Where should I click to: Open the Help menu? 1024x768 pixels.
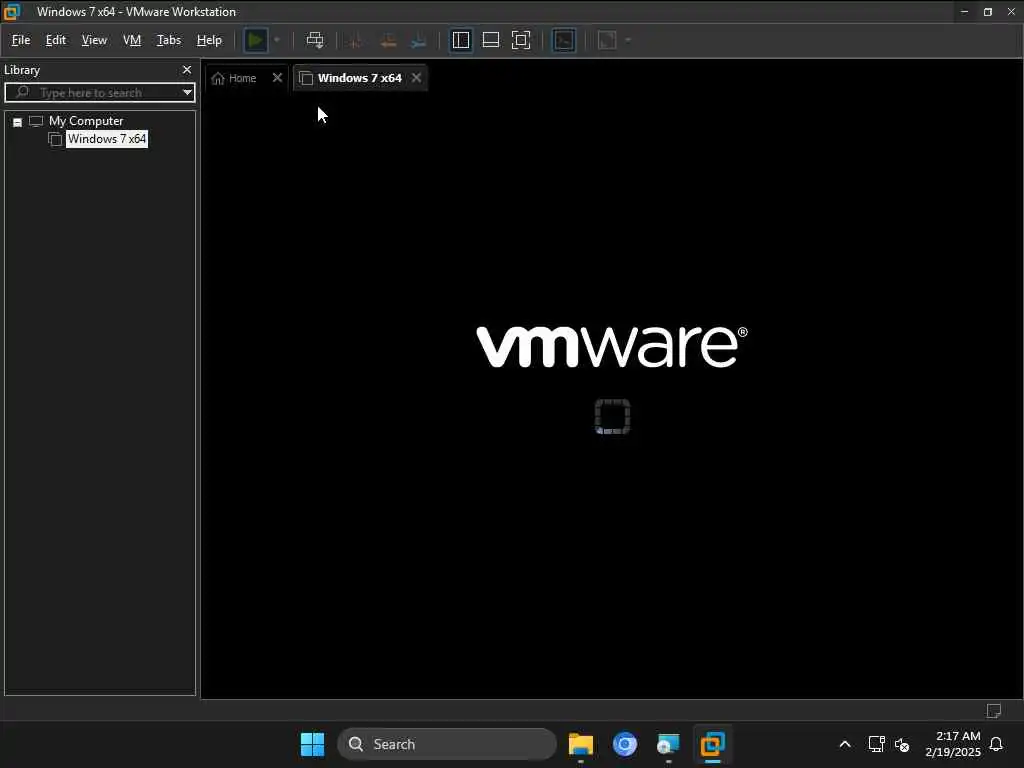coord(209,40)
